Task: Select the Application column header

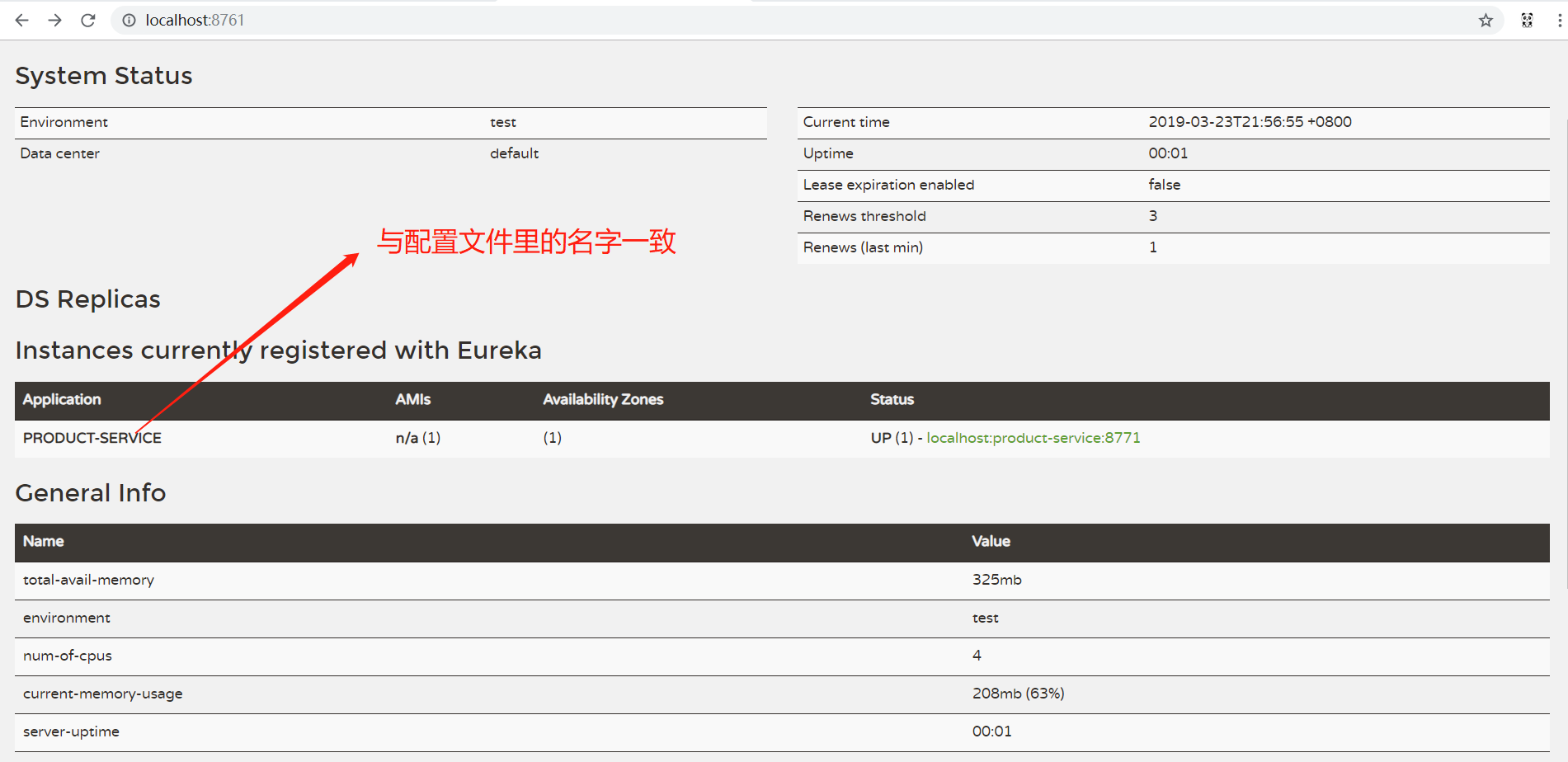Action: point(62,400)
